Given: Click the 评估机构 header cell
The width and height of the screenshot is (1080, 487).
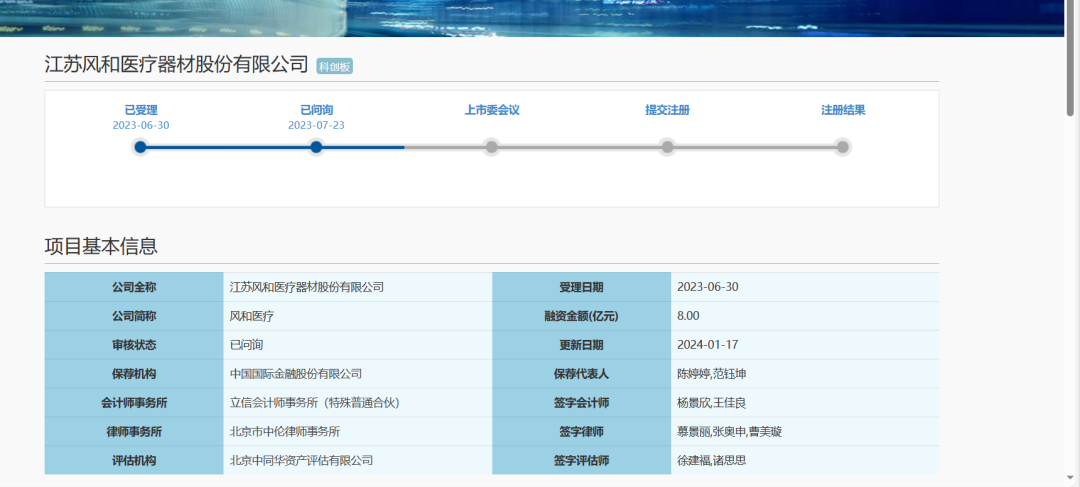Looking at the screenshot, I should [134, 461].
